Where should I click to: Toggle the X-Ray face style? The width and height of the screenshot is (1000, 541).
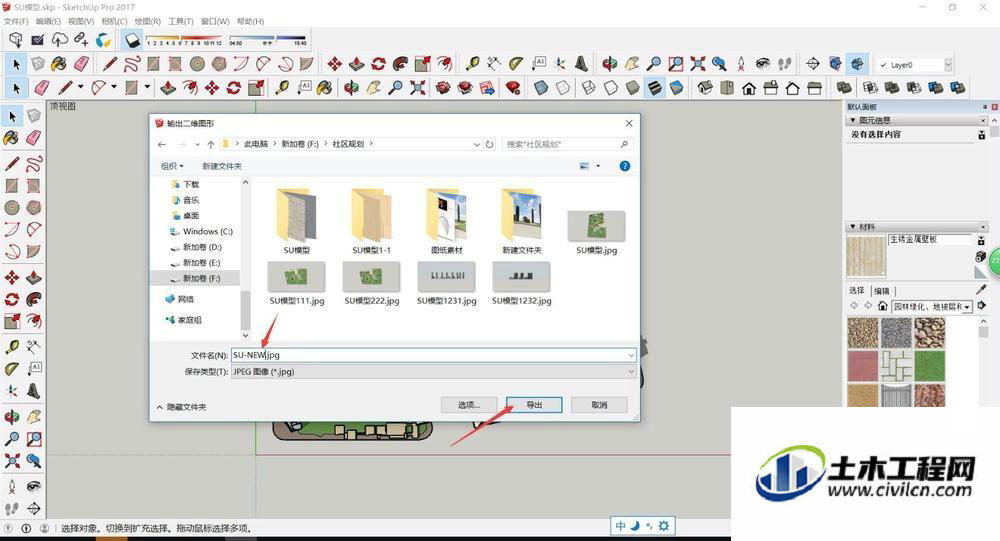tap(541, 87)
